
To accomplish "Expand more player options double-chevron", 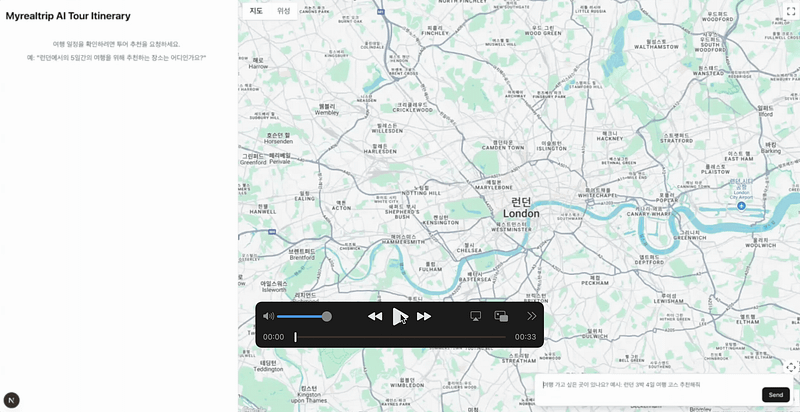I will coord(532,316).
